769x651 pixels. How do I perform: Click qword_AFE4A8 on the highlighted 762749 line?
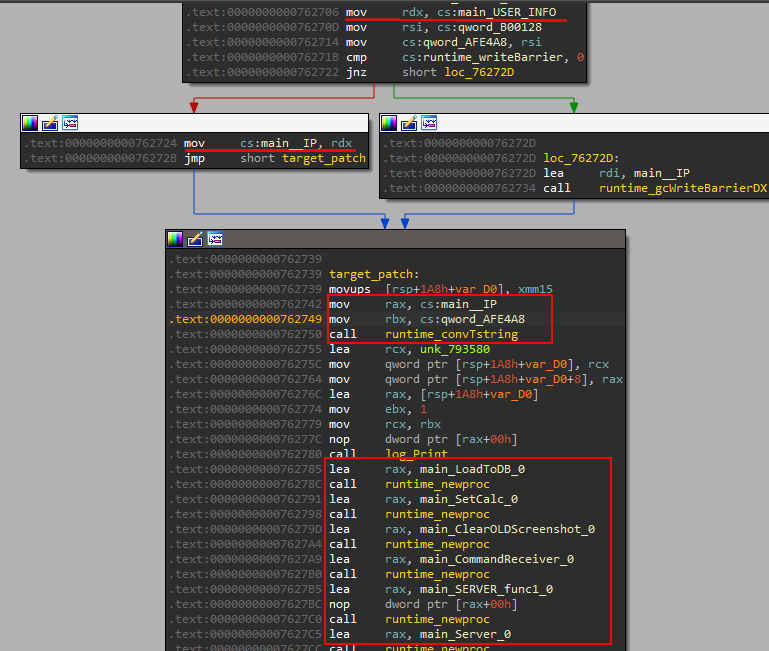483,319
